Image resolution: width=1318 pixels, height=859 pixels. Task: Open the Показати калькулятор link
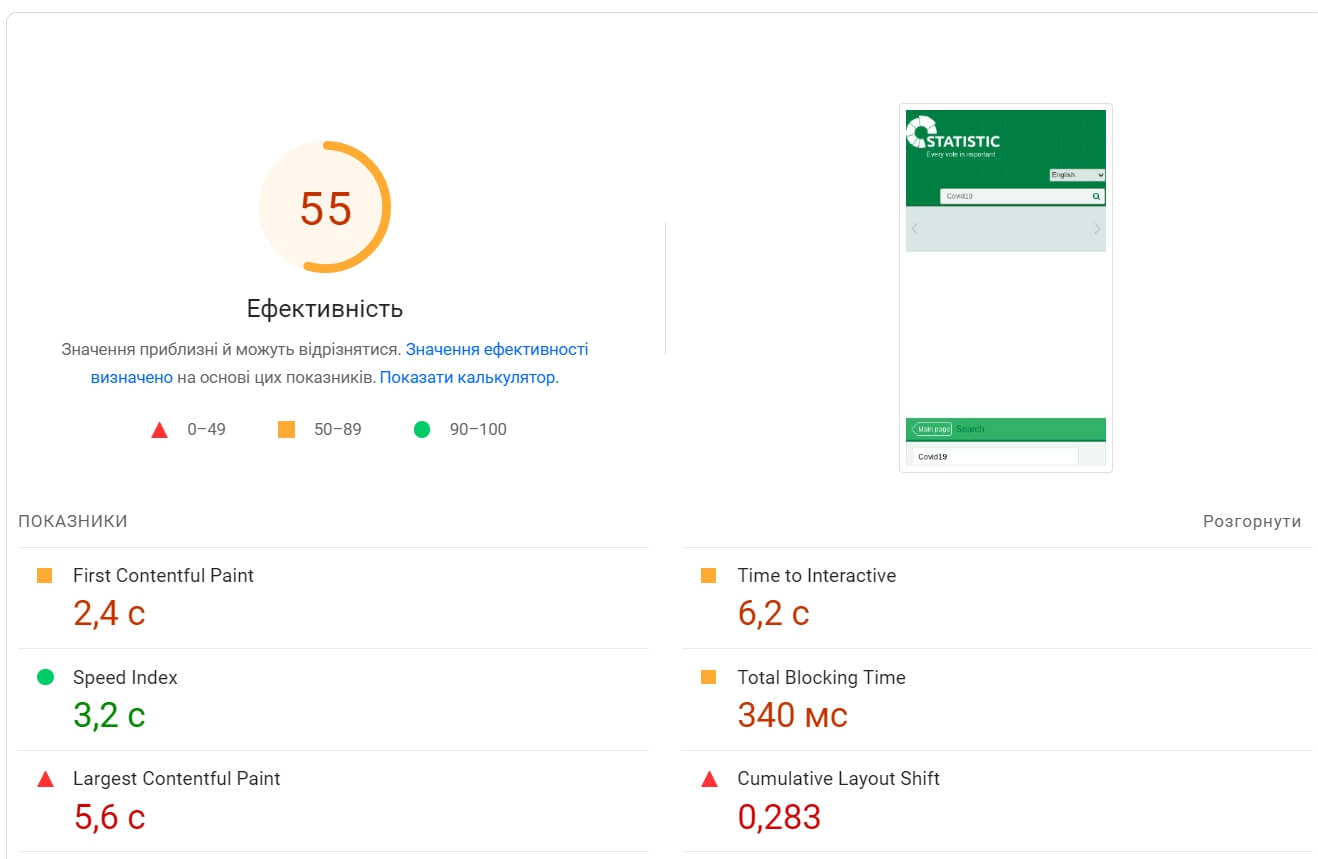(x=468, y=378)
